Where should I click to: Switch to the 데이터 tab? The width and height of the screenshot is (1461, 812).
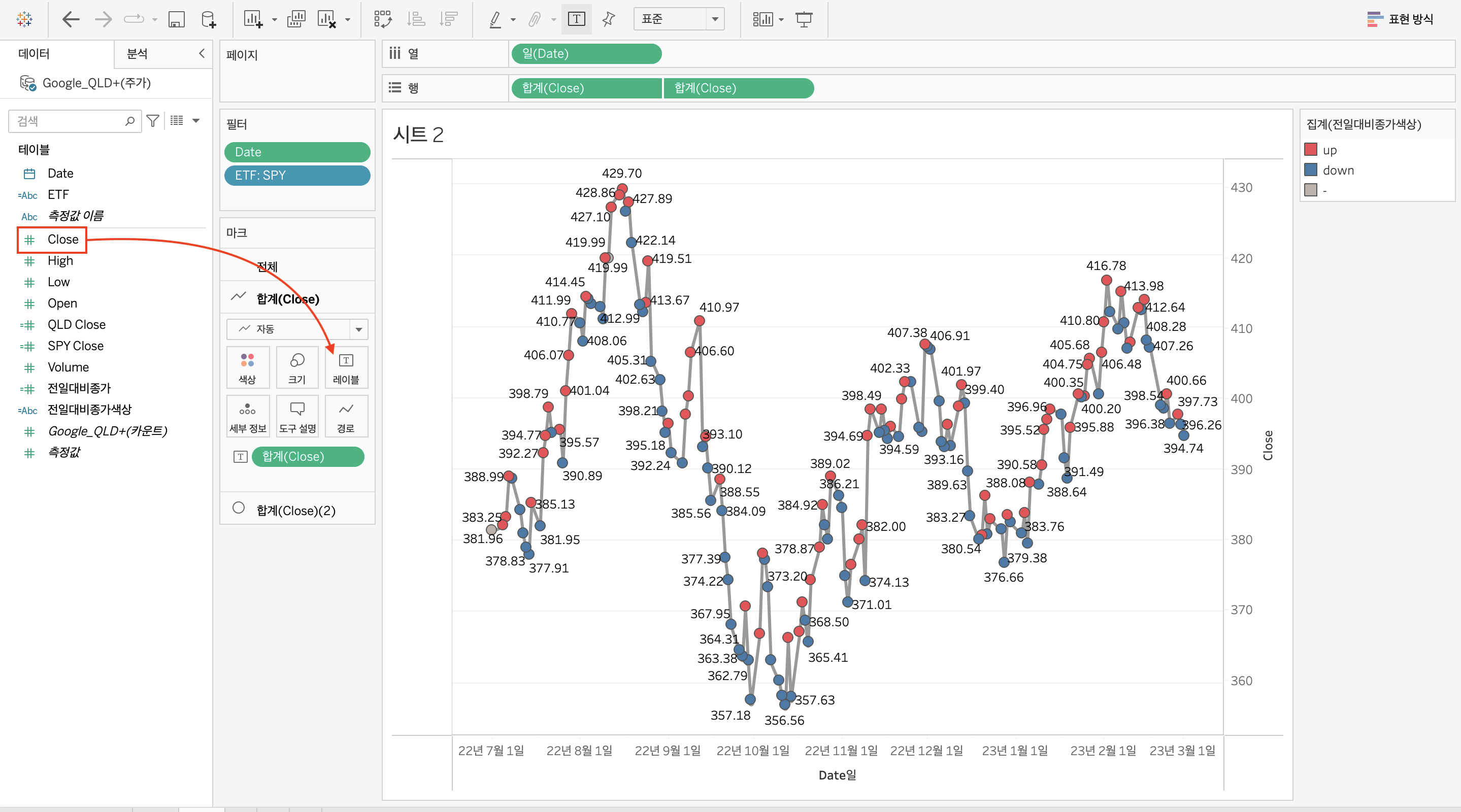34,54
